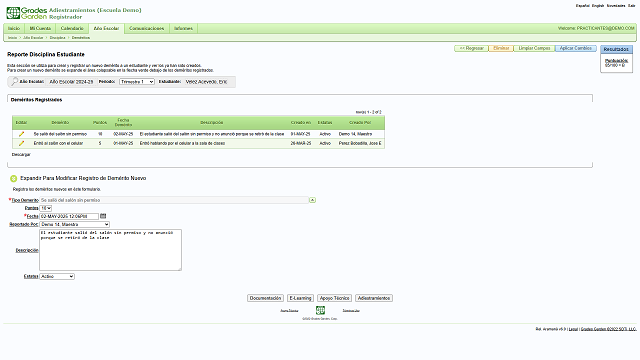Screen dimensions: 640x360
Task: Click the Deméritos breadcrumb link
Action: (81, 38)
